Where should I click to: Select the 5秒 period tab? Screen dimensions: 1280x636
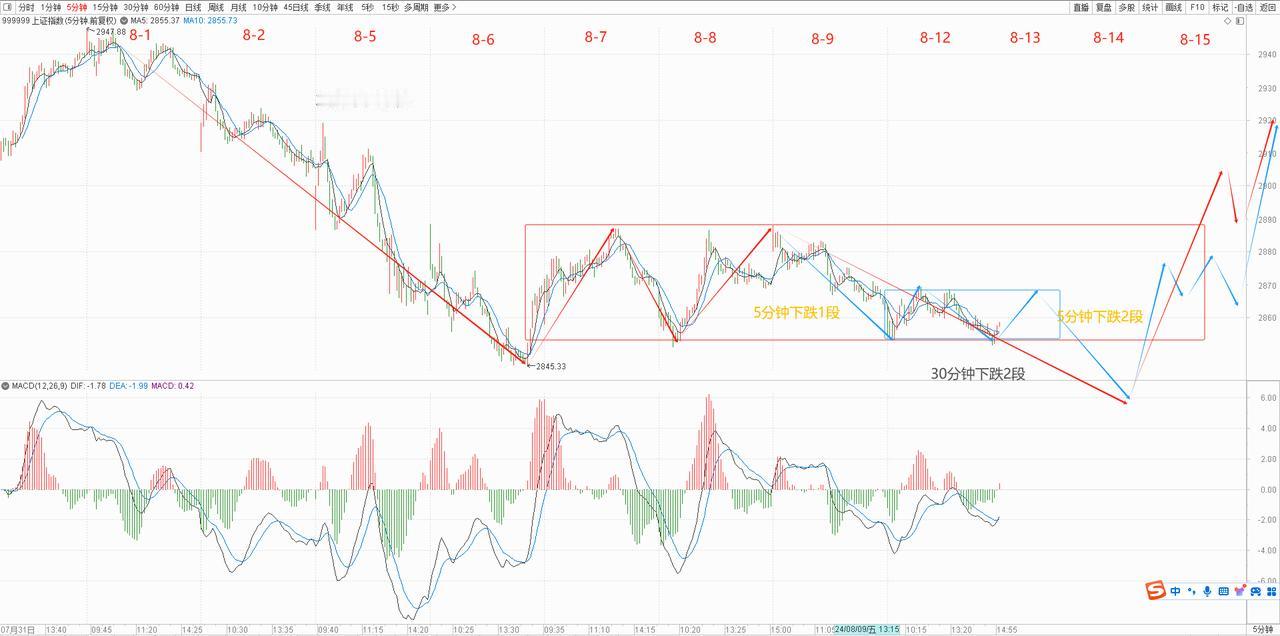[x=368, y=7]
